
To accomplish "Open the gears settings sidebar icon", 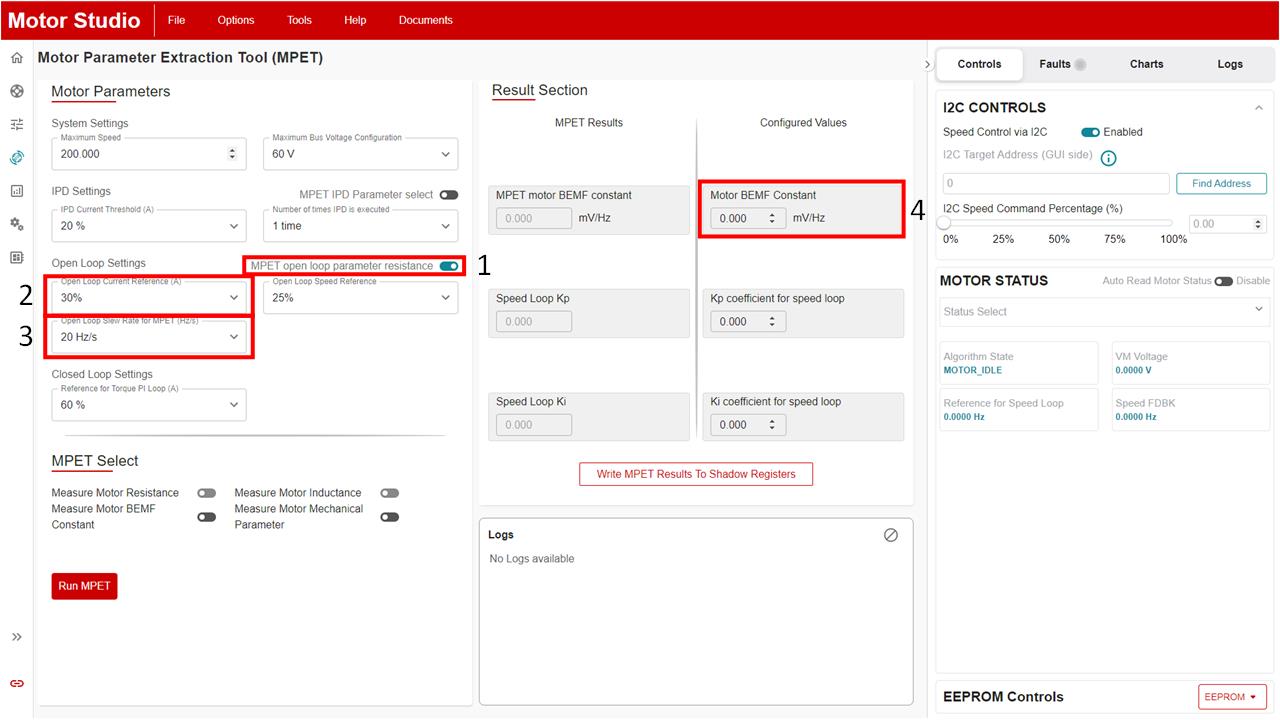I will (17, 224).
